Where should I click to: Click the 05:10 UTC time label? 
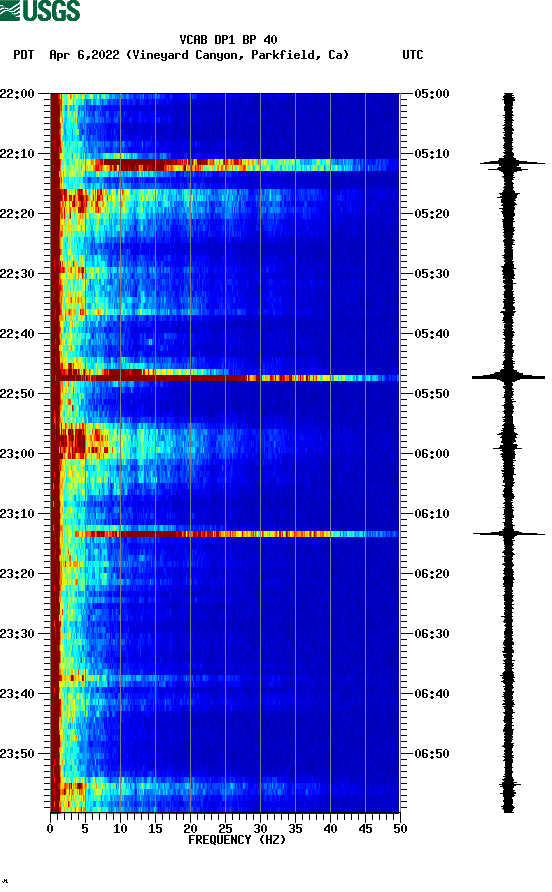[432, 154]
